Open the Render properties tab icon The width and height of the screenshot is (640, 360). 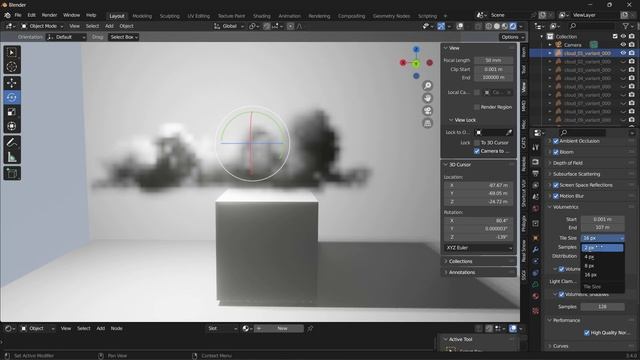click(x=536, y=162)
